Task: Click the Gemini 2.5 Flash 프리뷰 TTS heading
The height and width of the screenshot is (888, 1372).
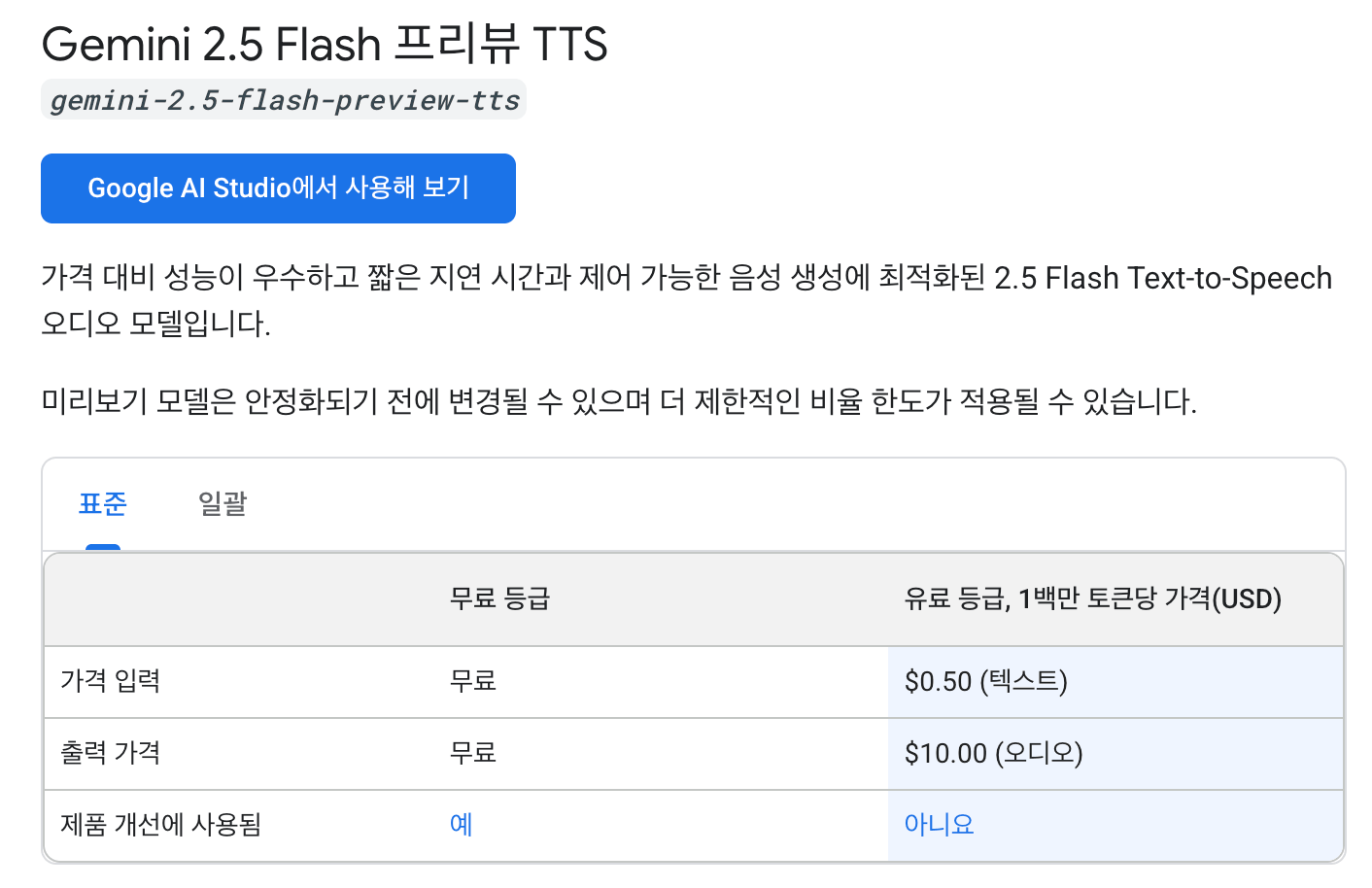Action: pyautogui.click(x=325, y=45)
